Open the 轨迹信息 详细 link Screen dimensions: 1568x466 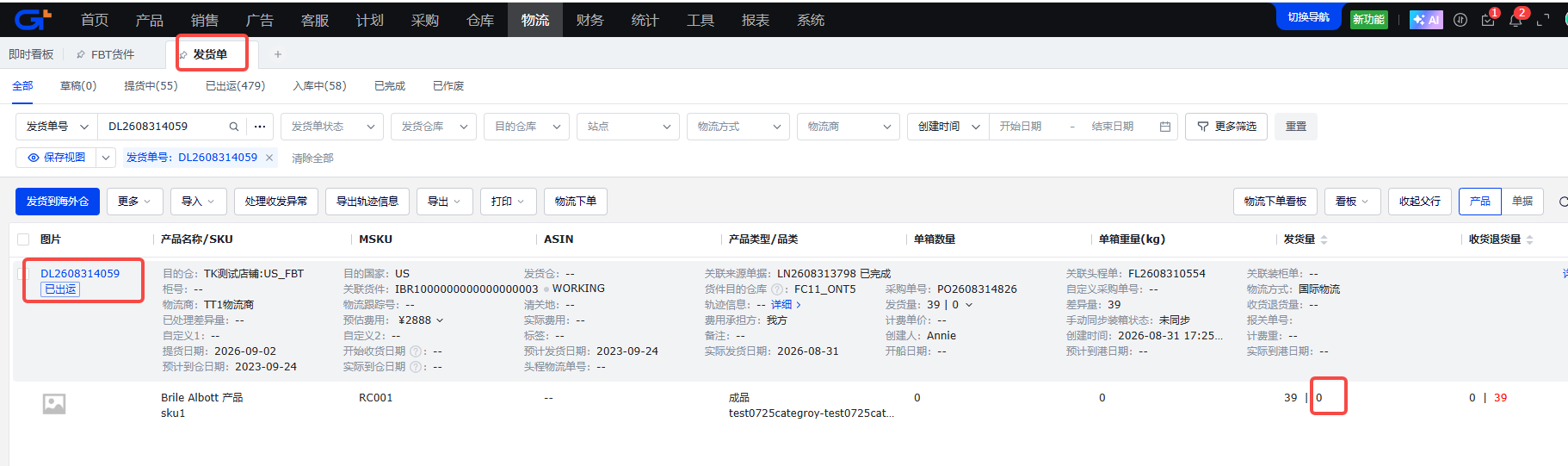786,305
